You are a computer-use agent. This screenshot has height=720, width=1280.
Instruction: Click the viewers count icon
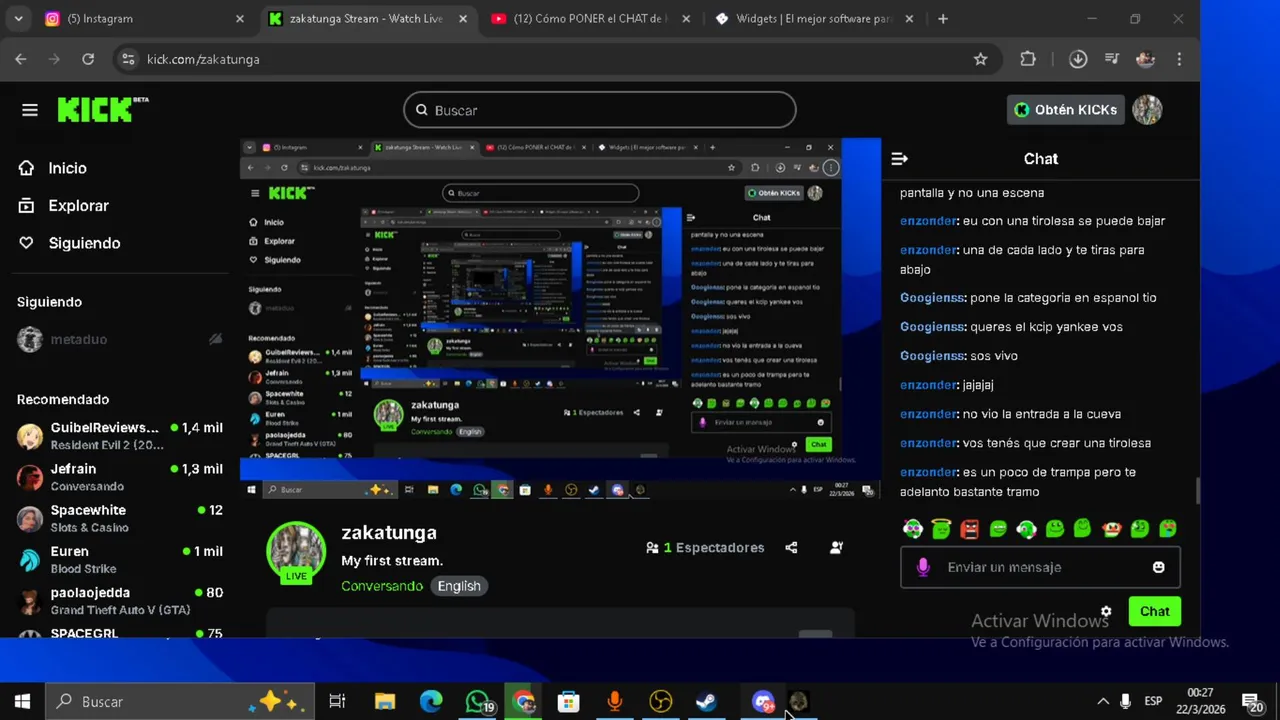tap(652, 548)
